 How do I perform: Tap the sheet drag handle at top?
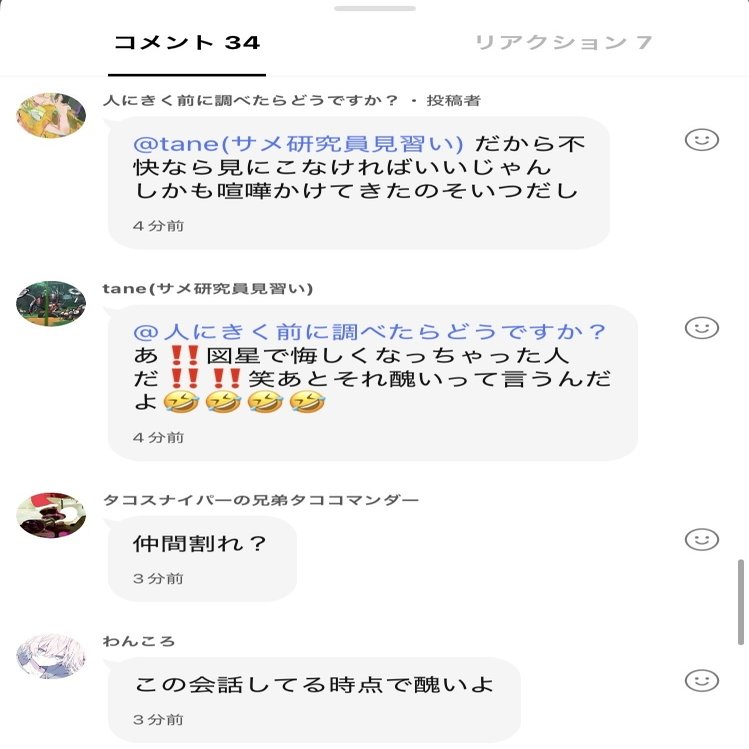[375, 8]
